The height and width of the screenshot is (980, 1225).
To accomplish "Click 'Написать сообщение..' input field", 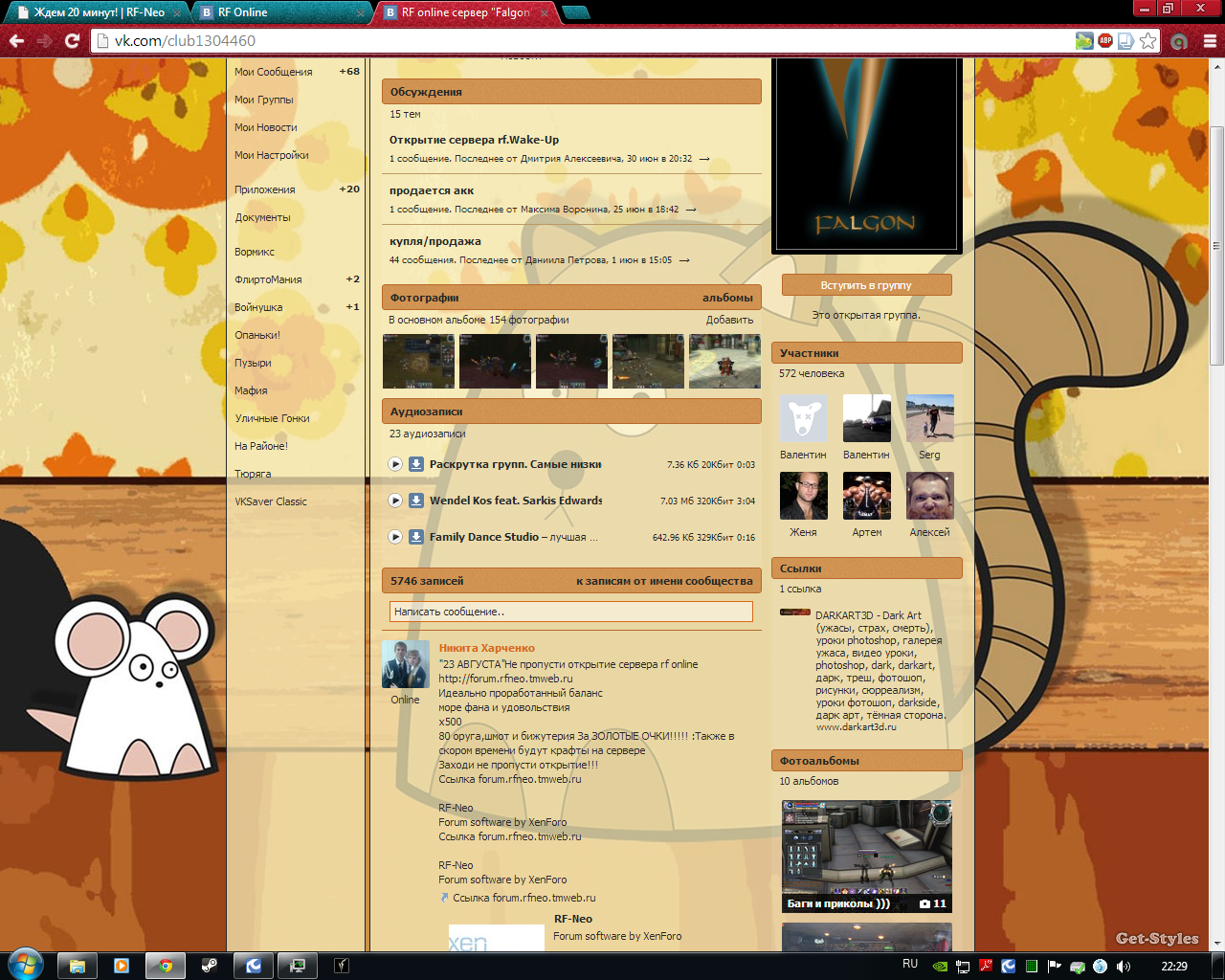I will tap(571, 612).
